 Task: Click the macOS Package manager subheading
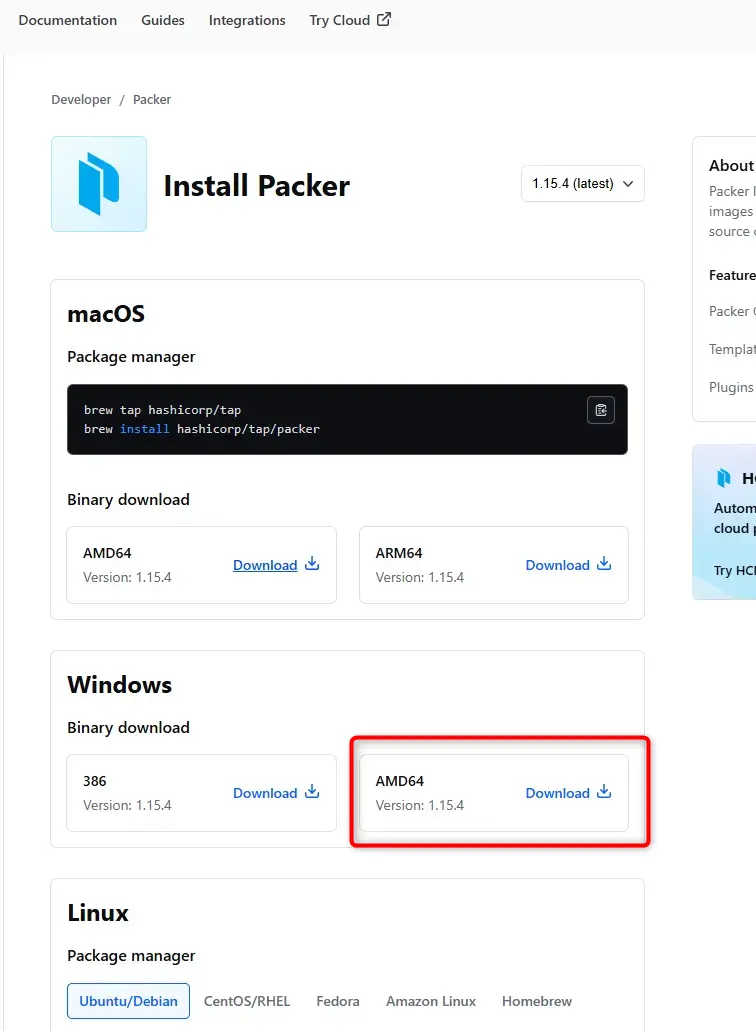click(131, 357)
